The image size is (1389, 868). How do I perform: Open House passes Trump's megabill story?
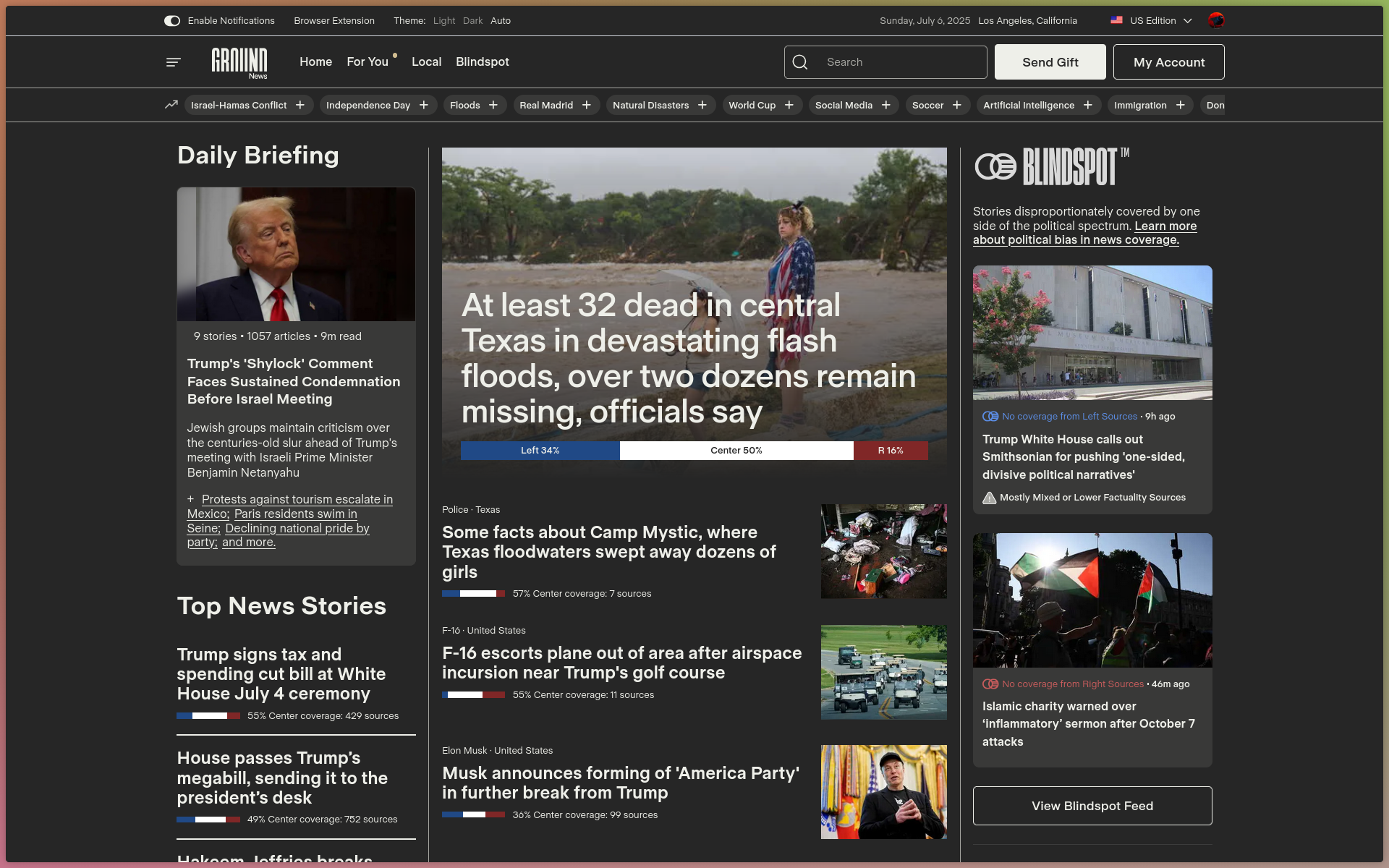[283, 778]
